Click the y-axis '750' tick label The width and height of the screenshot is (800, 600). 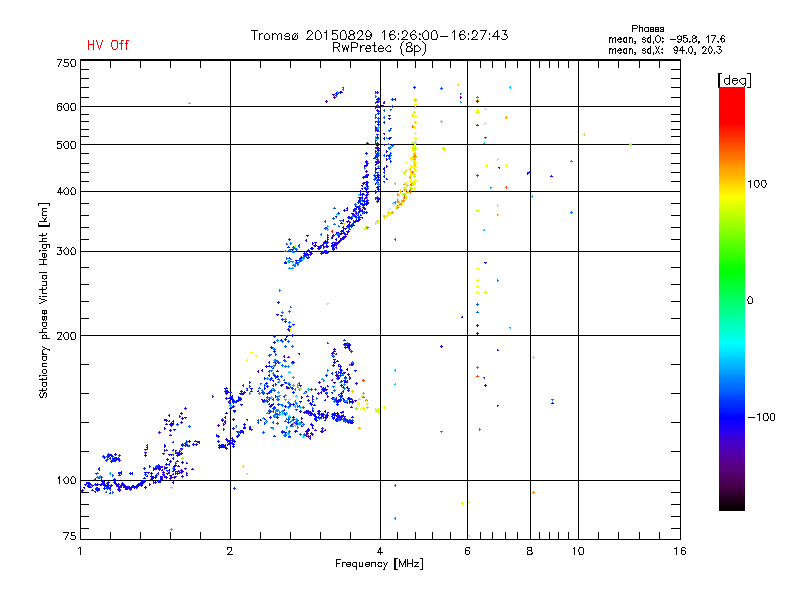pos(66,63)
